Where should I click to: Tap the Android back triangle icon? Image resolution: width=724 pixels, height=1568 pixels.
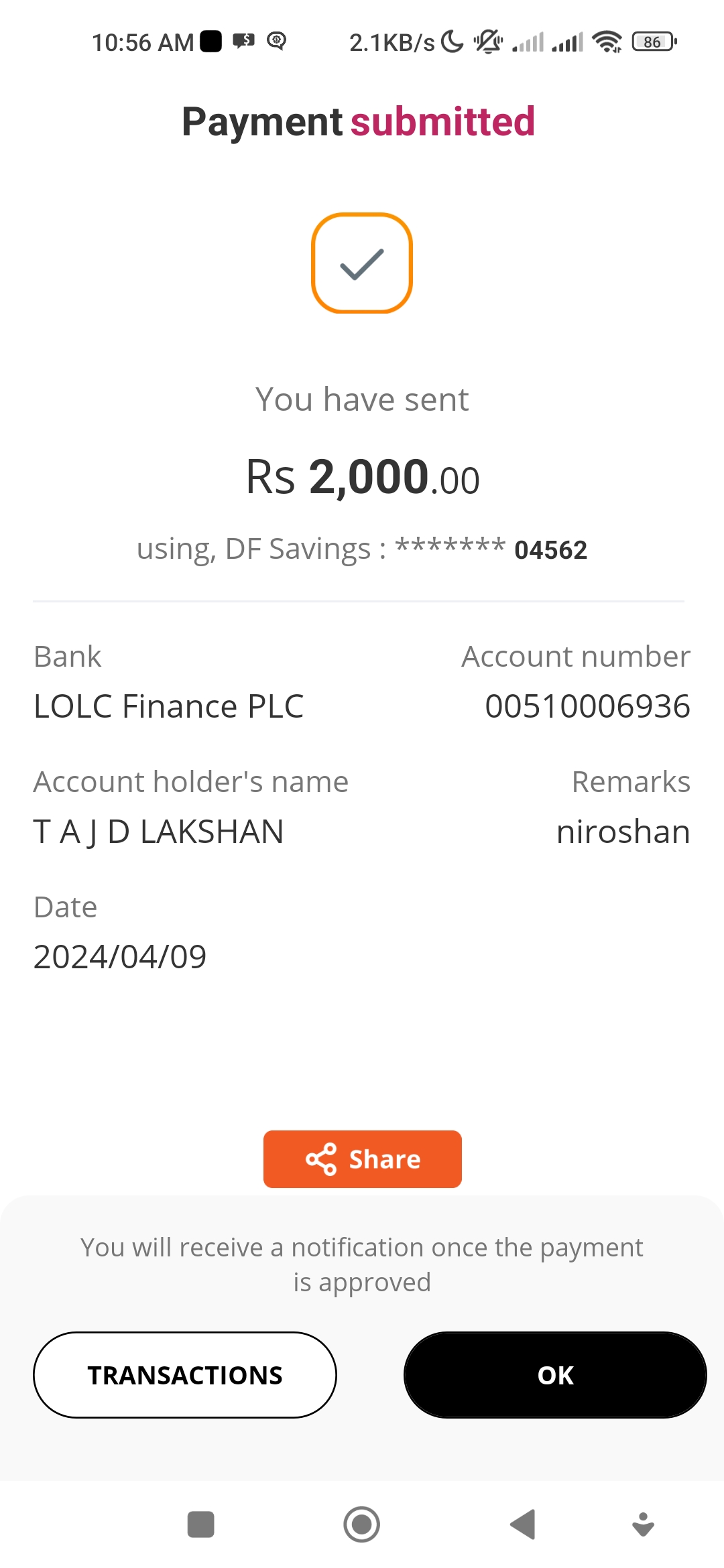pyautogui.click(x=523, y=1524)
